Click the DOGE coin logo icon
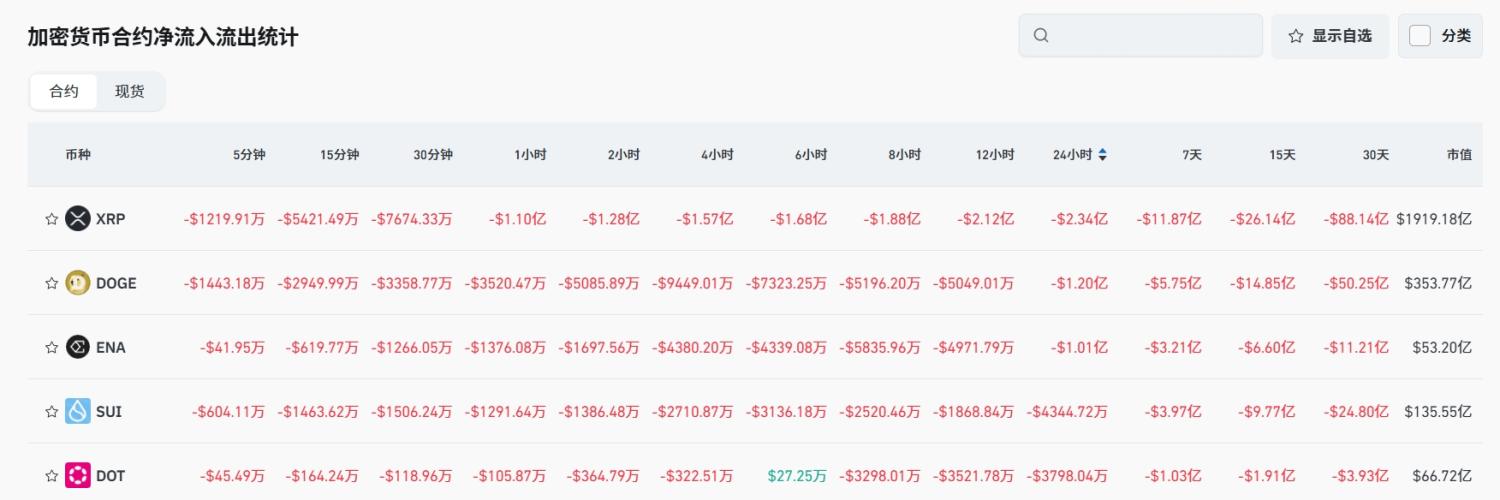The image size is (1500, 500). [78, 283]
